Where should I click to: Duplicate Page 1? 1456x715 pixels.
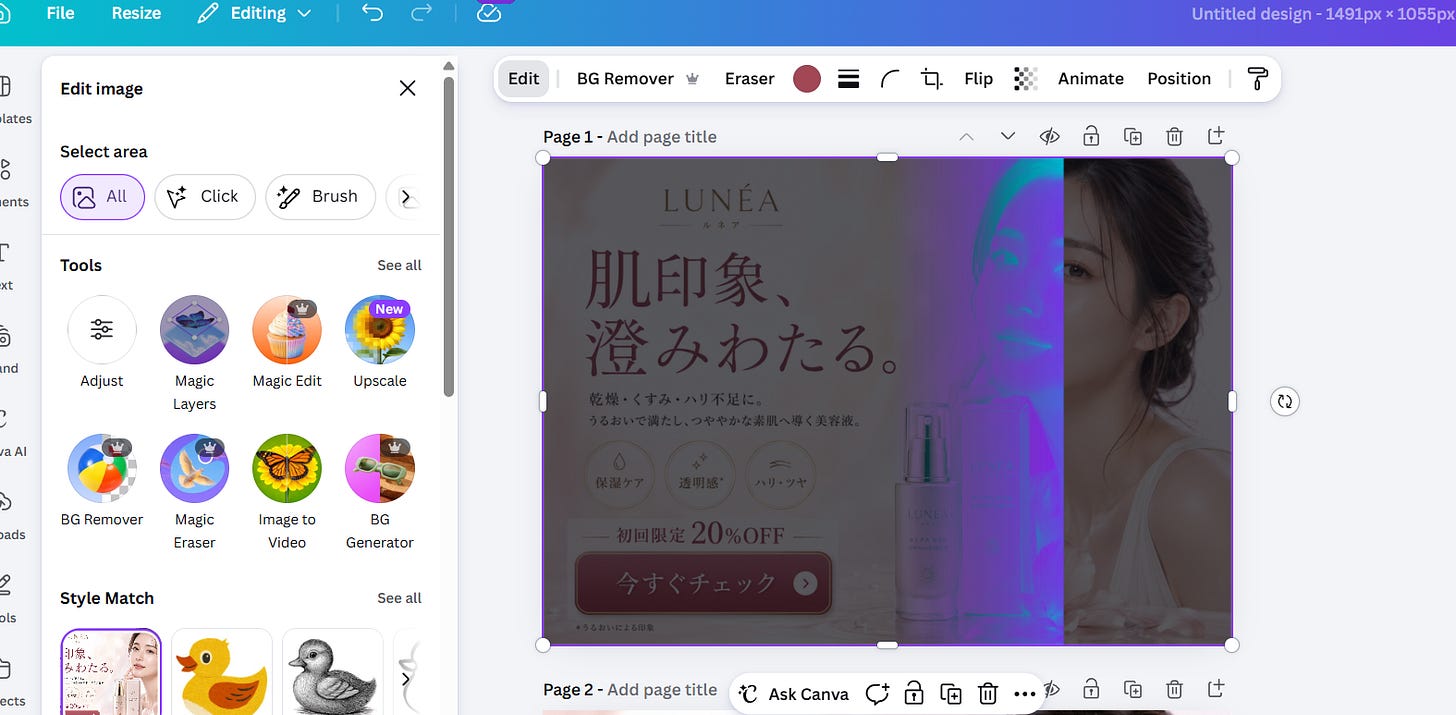(1133, 136)
